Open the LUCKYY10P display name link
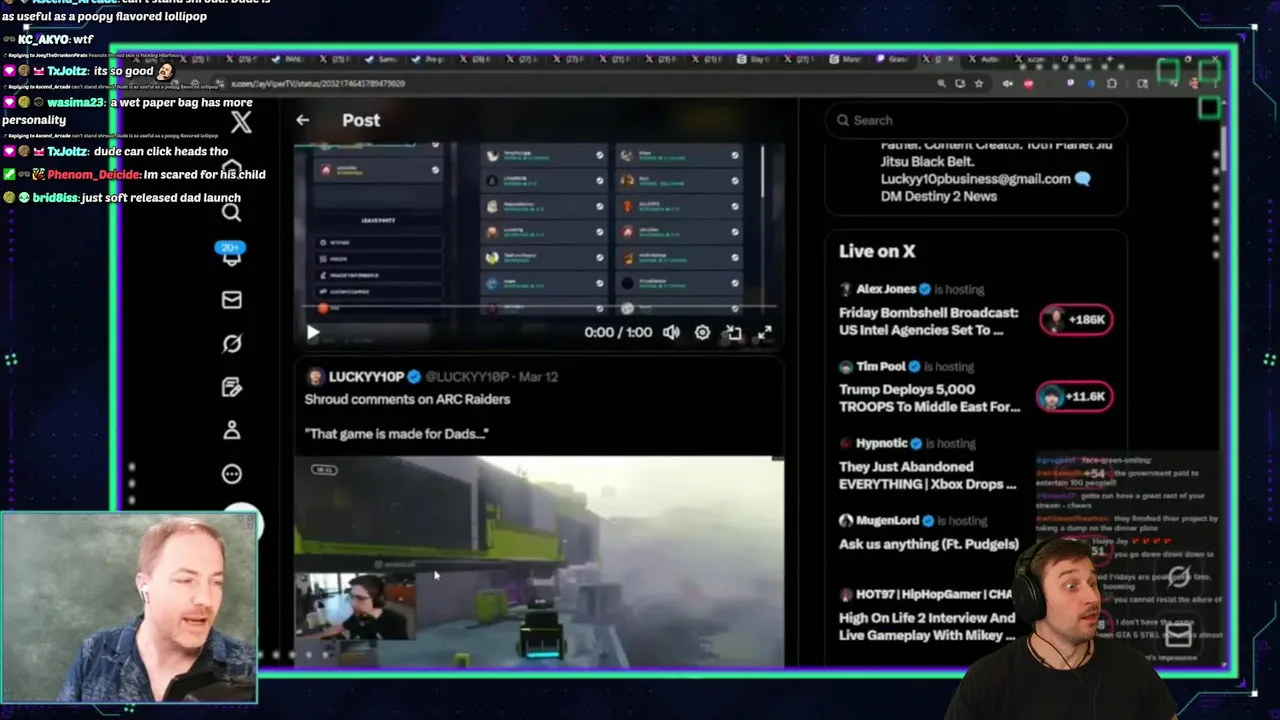This screenshot has width=1280, height=720. pos(366,377)
